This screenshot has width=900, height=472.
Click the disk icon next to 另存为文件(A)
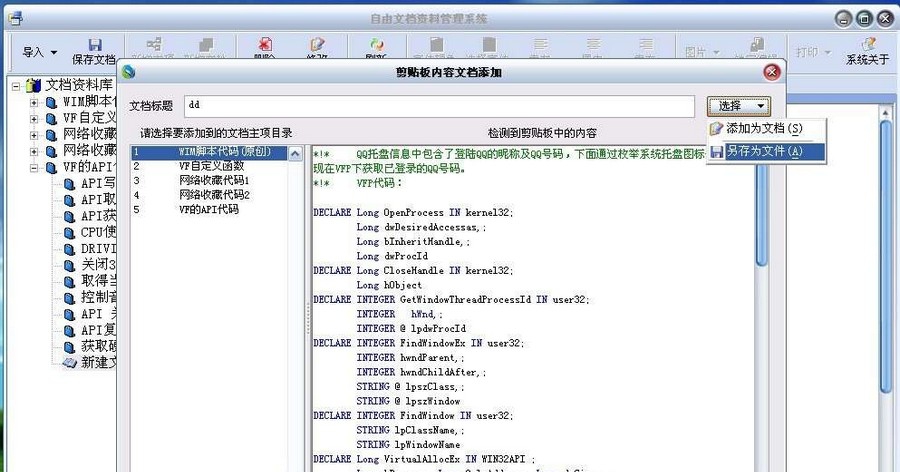716,152
